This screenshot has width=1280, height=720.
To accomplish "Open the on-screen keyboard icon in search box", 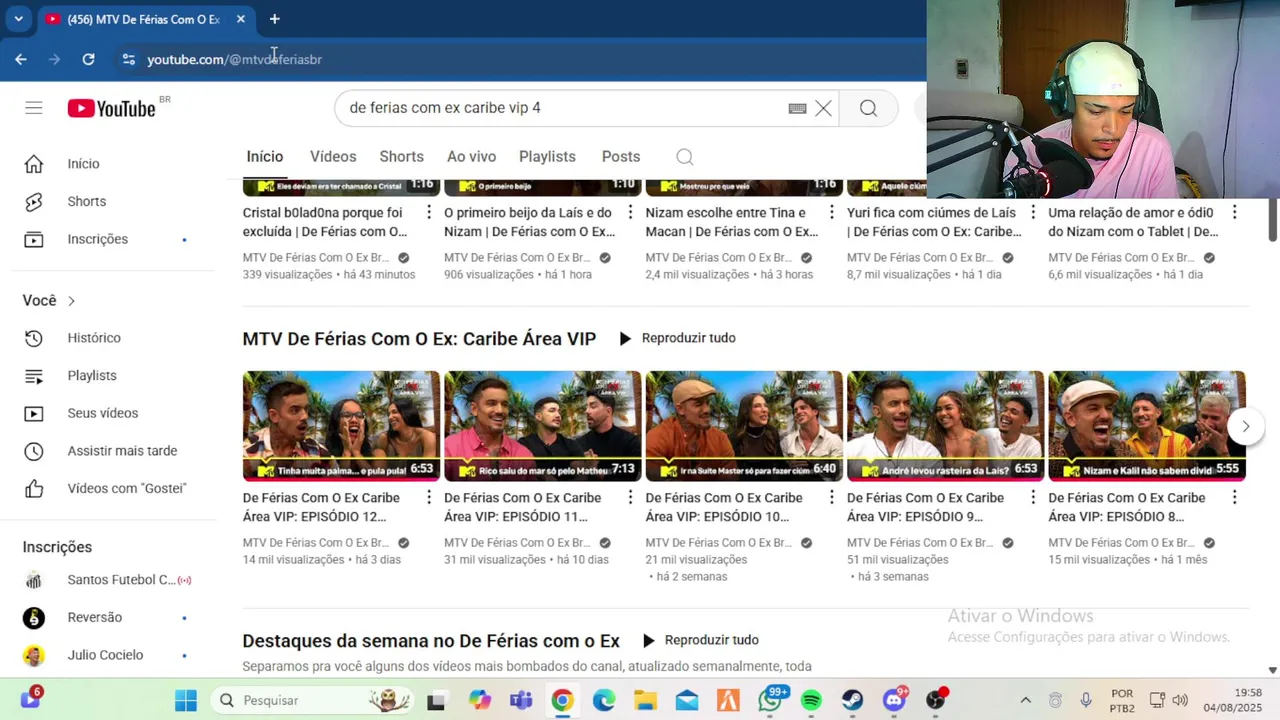I will [797, 108].
